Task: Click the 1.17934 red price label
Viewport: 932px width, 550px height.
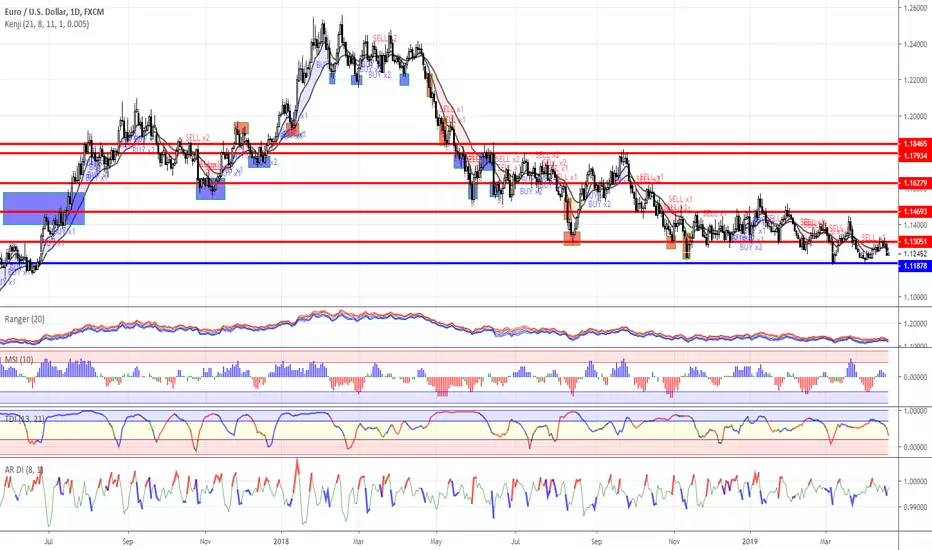Action: click(915, 156)
